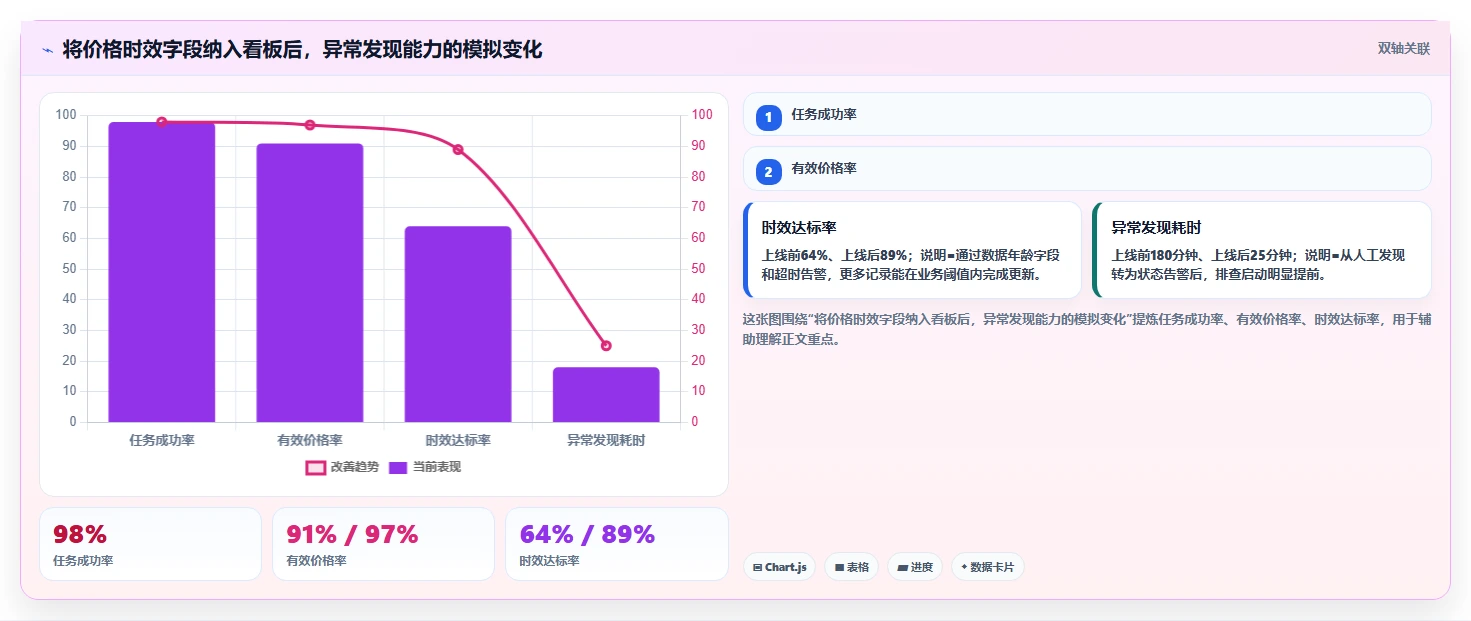Click the 进度 tag
This screenshot has width=1471, height=621.
tap(915, 567)
